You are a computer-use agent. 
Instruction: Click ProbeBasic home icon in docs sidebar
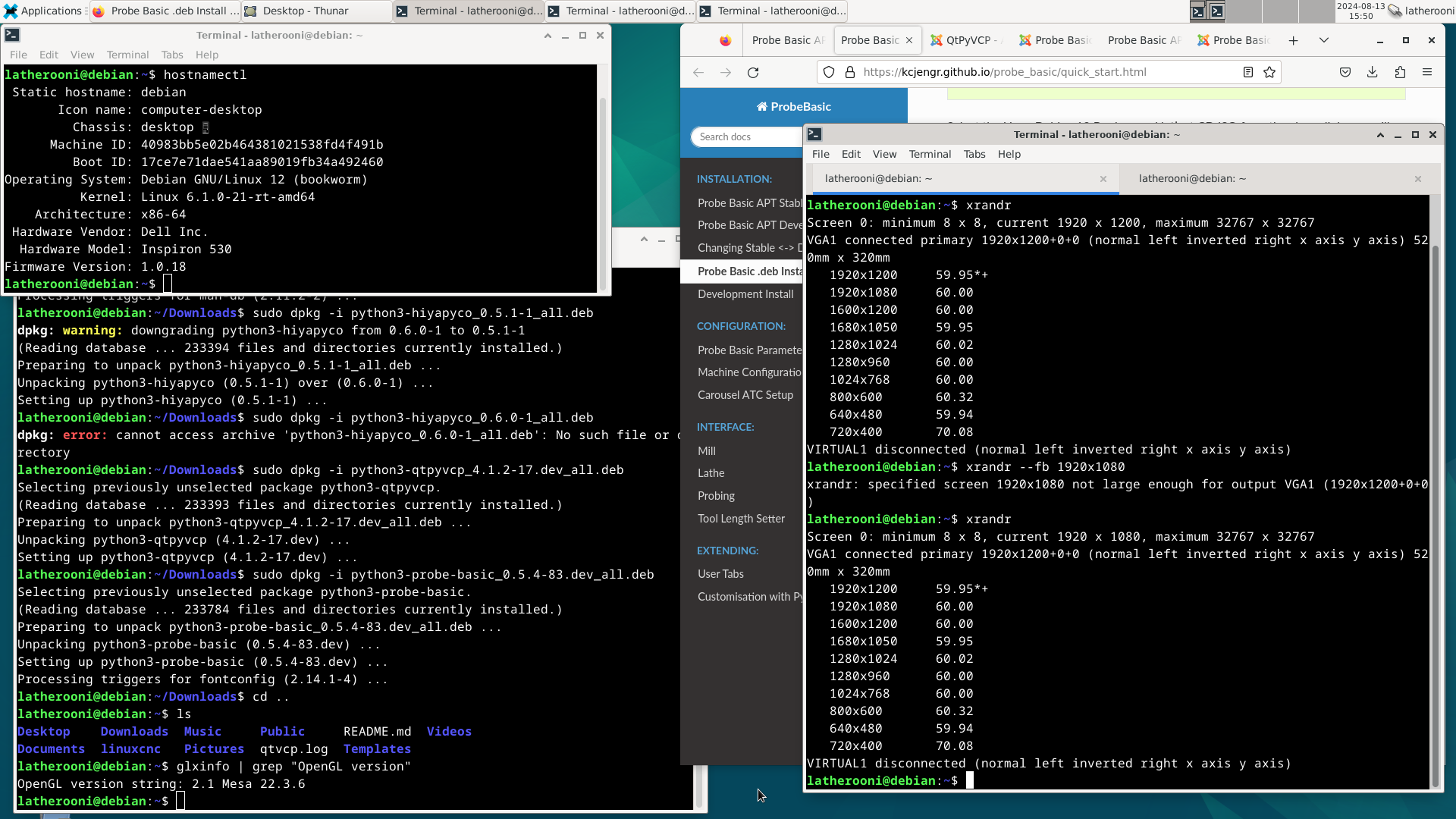[x=761, y=107]
